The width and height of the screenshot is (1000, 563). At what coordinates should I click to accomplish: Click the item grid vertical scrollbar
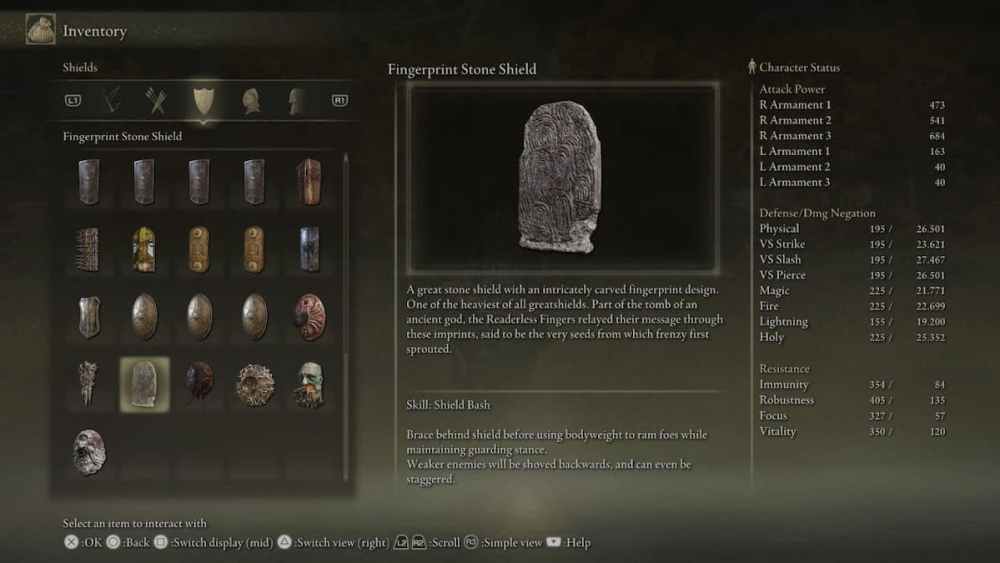click(x=346, y=317)
